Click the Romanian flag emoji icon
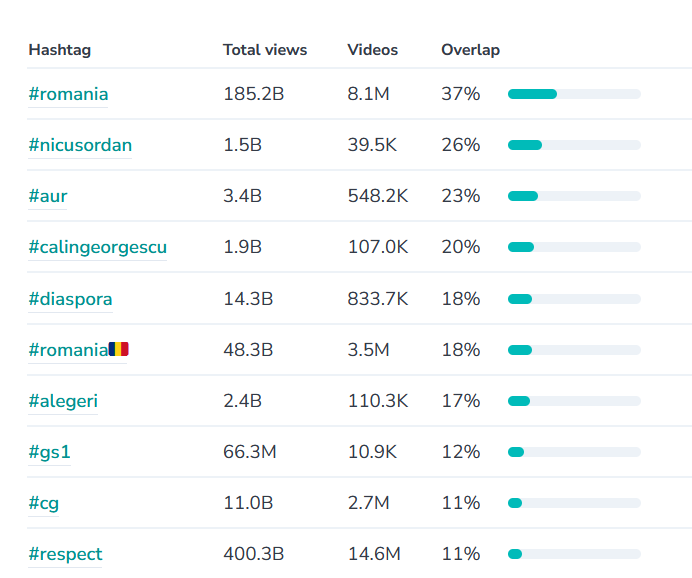 coord(119,349)
